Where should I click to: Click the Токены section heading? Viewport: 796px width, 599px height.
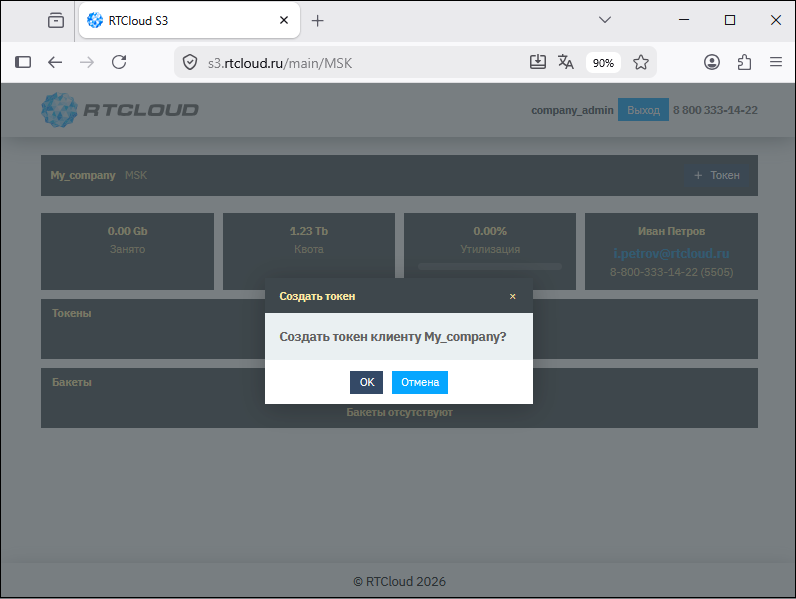point(72,313)
